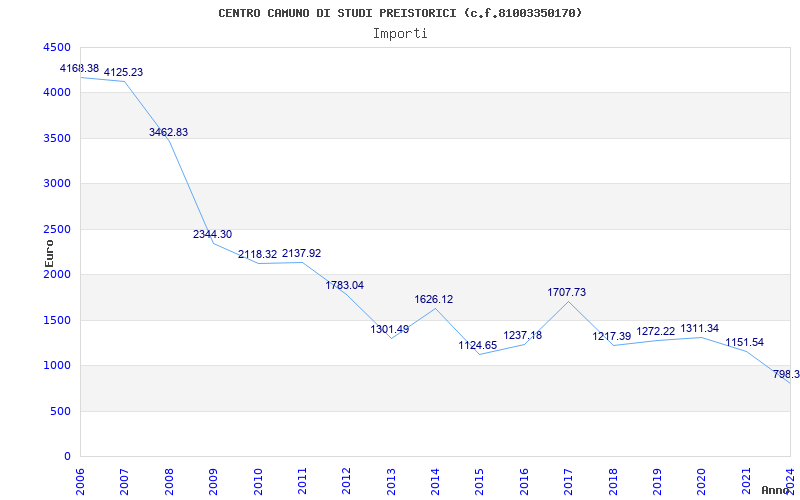800x500 pixels.
Task: Click the Importi subtitle
Action: point(400,33)
